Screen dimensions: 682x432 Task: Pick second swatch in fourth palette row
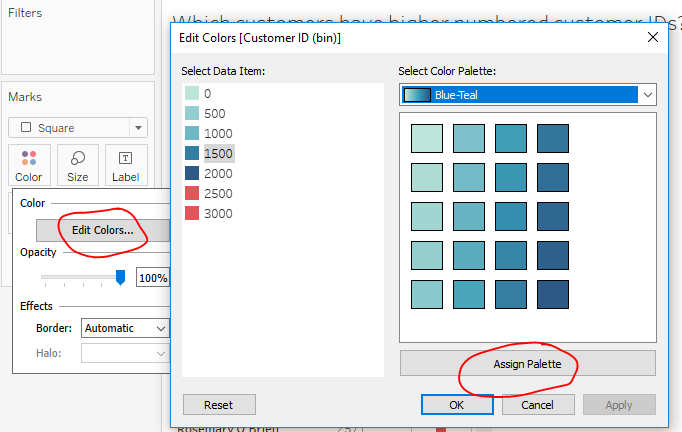pyautogui.click(x=469, y=255)
